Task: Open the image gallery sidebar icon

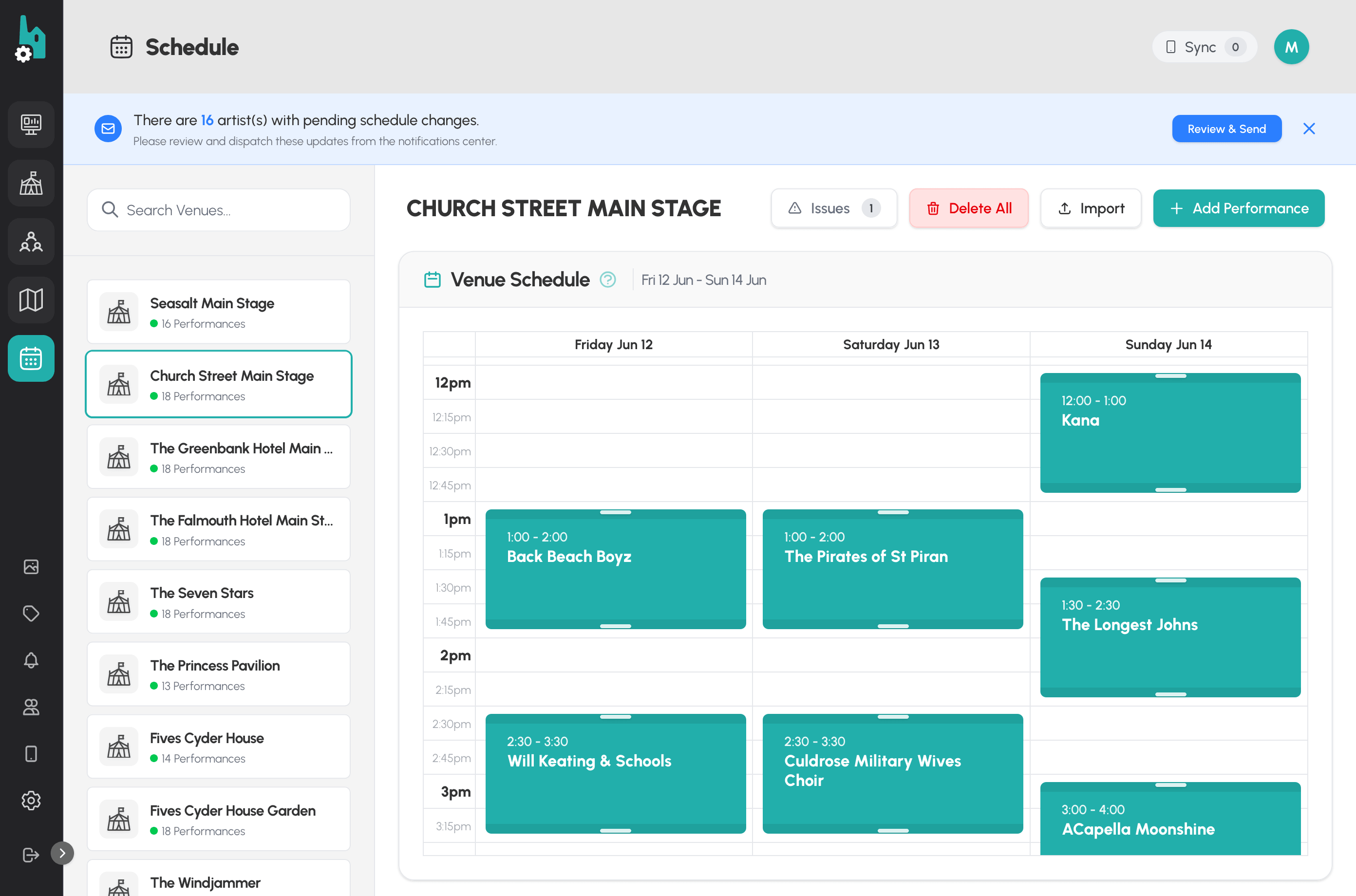Action: [31, 567]
